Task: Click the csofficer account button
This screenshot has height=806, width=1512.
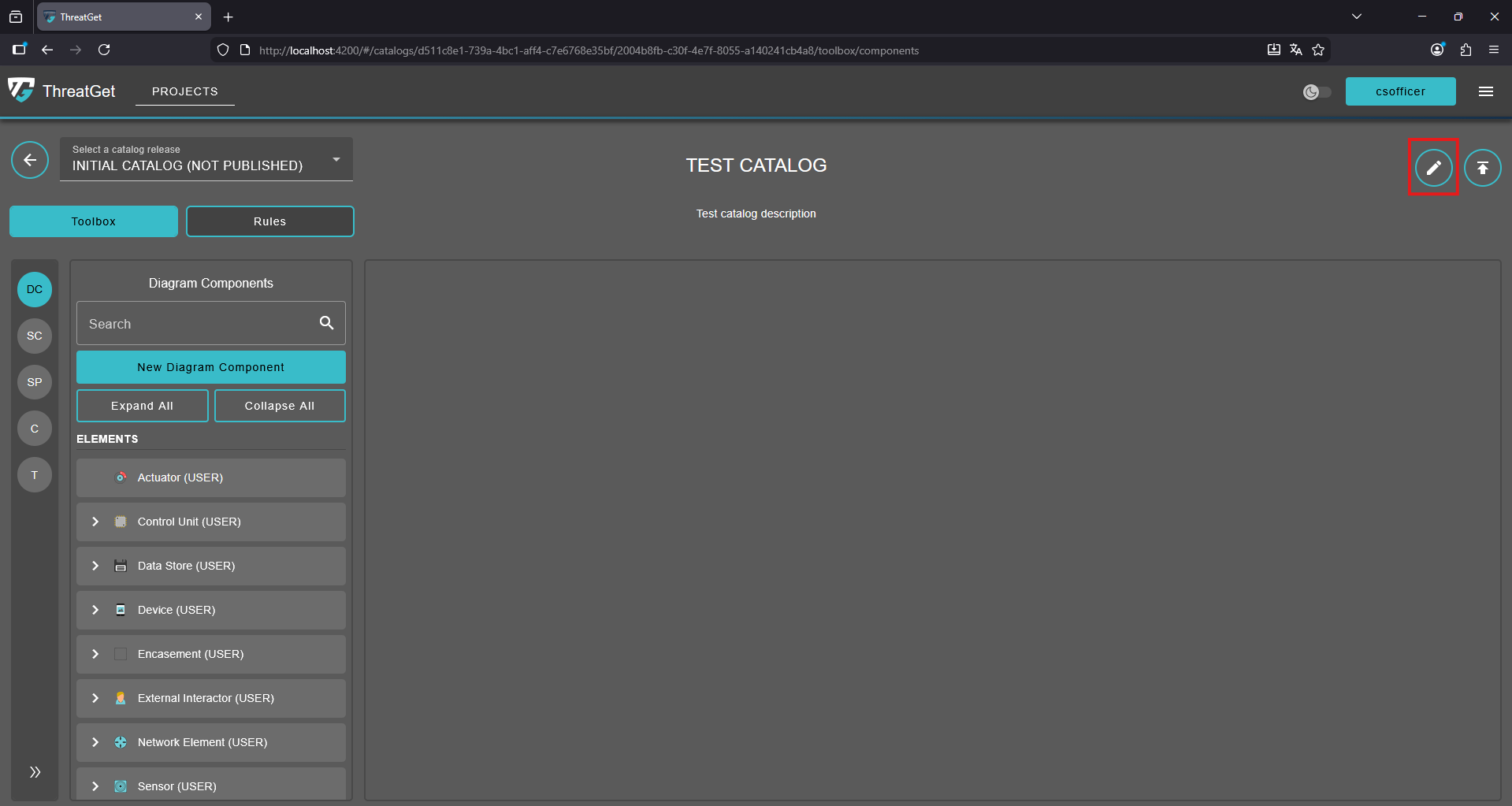Action: coord(1400,91)
